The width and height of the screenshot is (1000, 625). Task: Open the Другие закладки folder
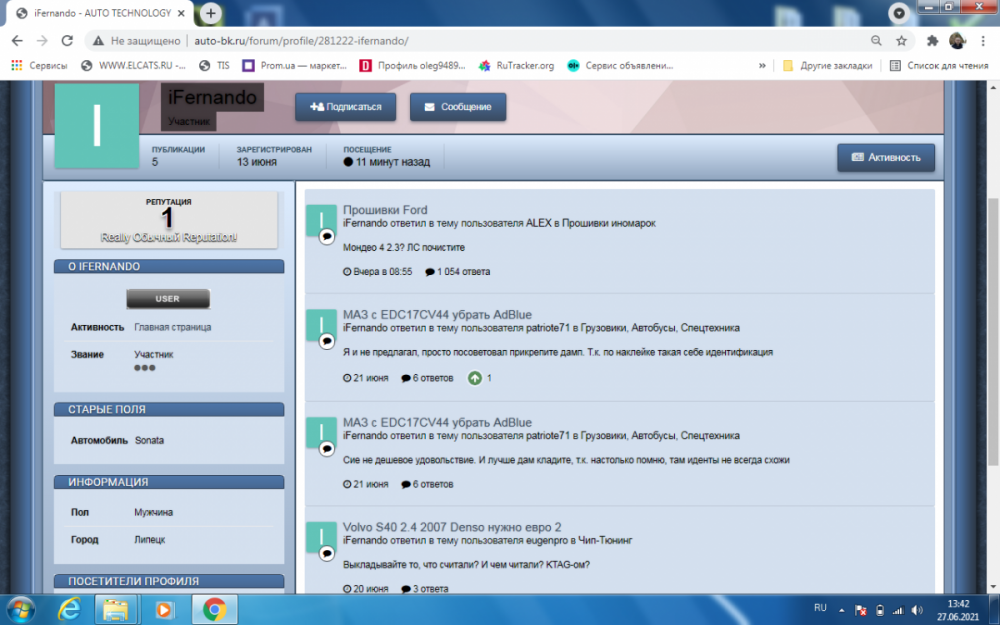point(827,66)
